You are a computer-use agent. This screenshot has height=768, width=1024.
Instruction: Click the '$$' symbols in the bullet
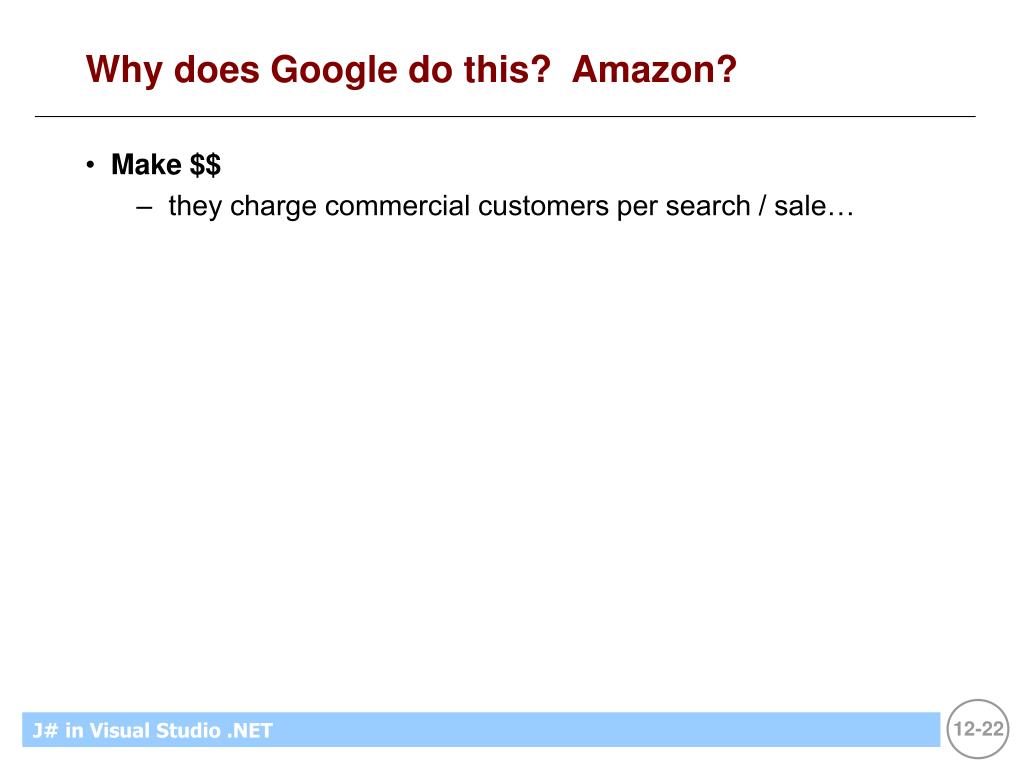point(205,165)
